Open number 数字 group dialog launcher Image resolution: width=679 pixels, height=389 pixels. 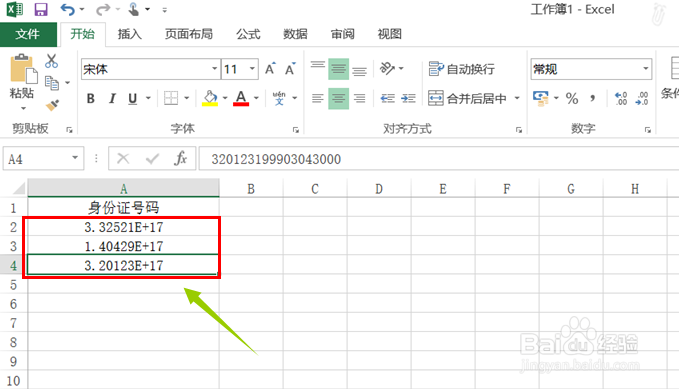pyautogui.click(x=648, y=130)
